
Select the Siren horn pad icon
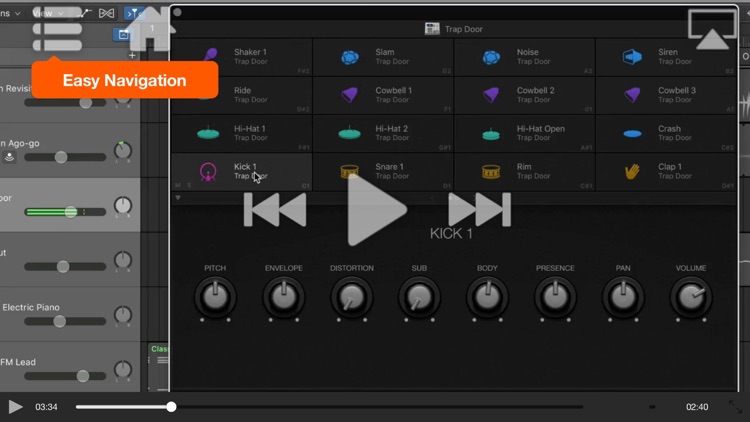(632, 57)
